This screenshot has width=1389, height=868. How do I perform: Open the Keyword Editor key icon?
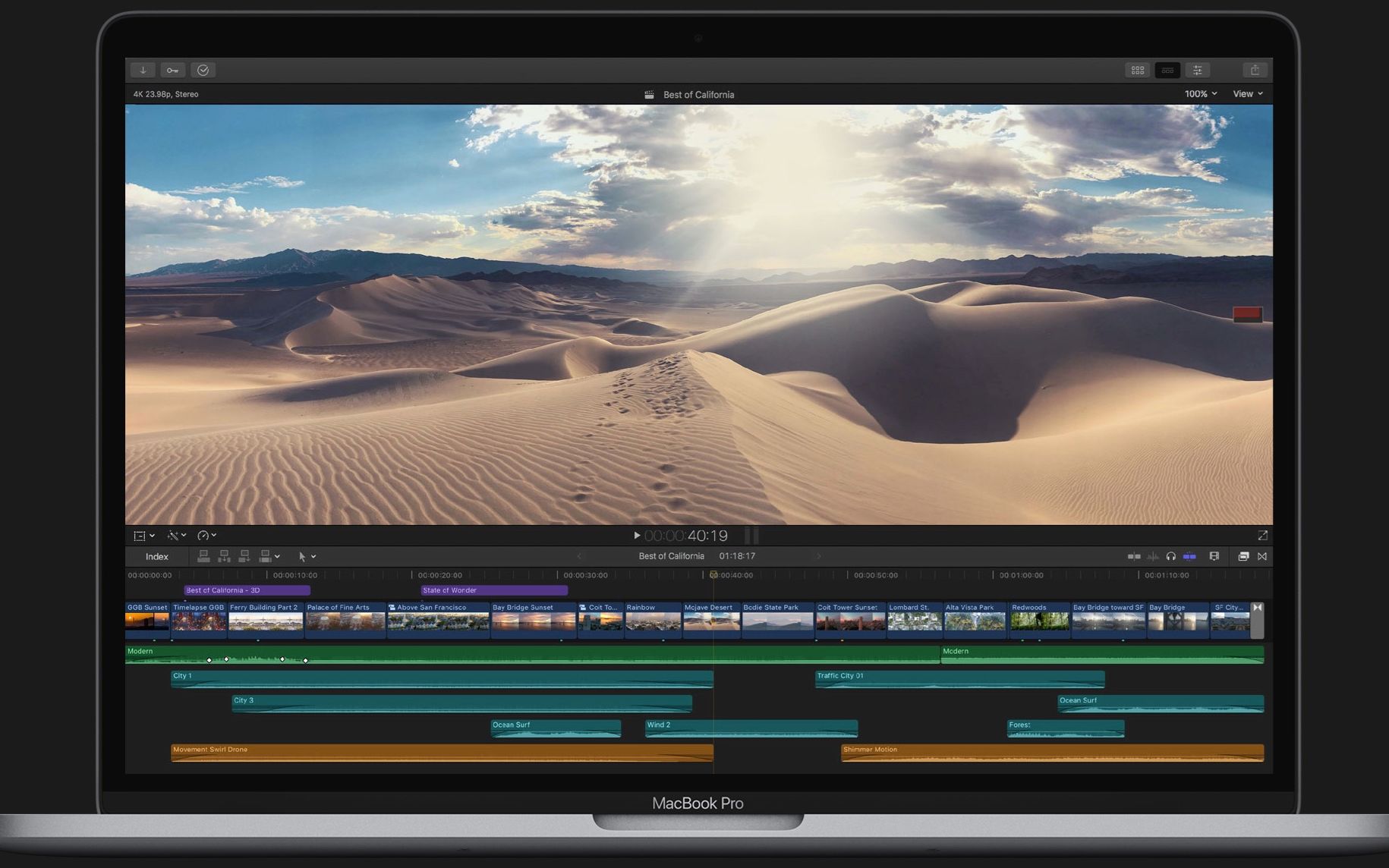(173, 70)
